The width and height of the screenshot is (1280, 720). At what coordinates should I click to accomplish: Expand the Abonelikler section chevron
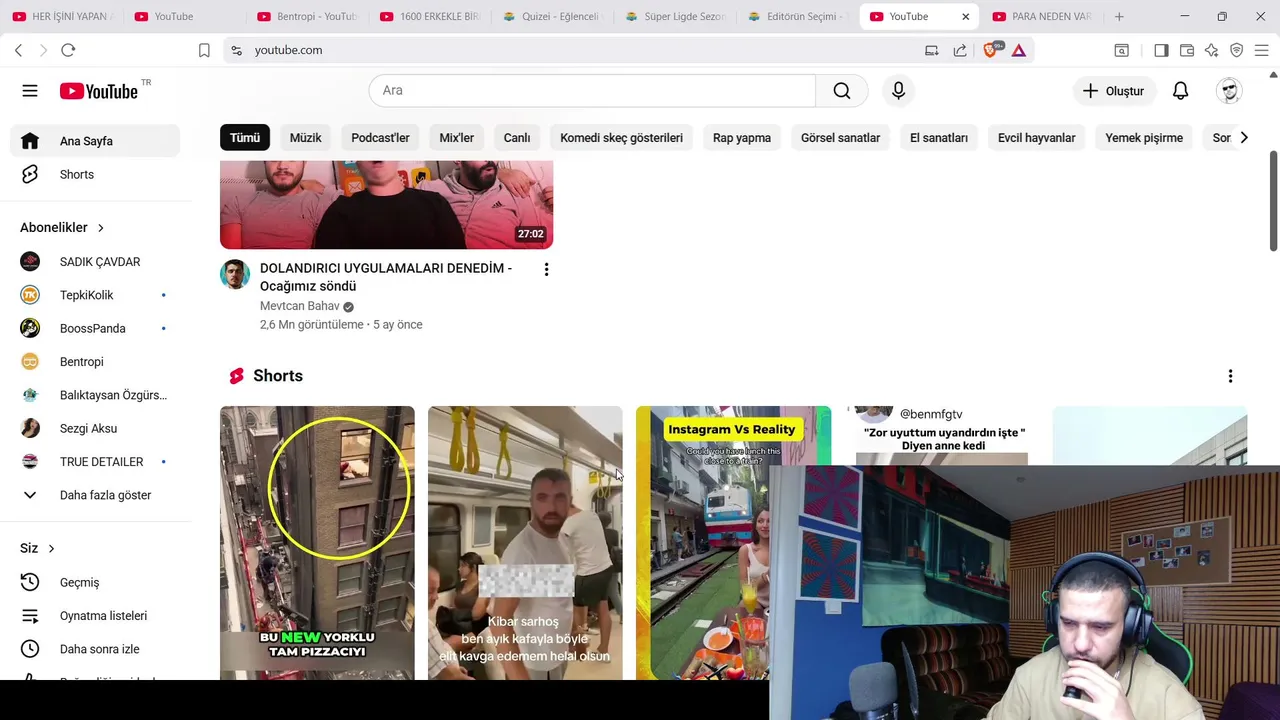tap(100, 228)
